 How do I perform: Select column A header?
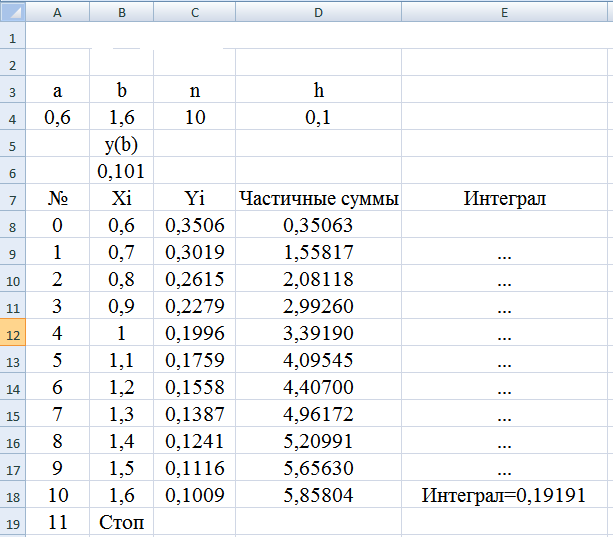pos(57,12)
